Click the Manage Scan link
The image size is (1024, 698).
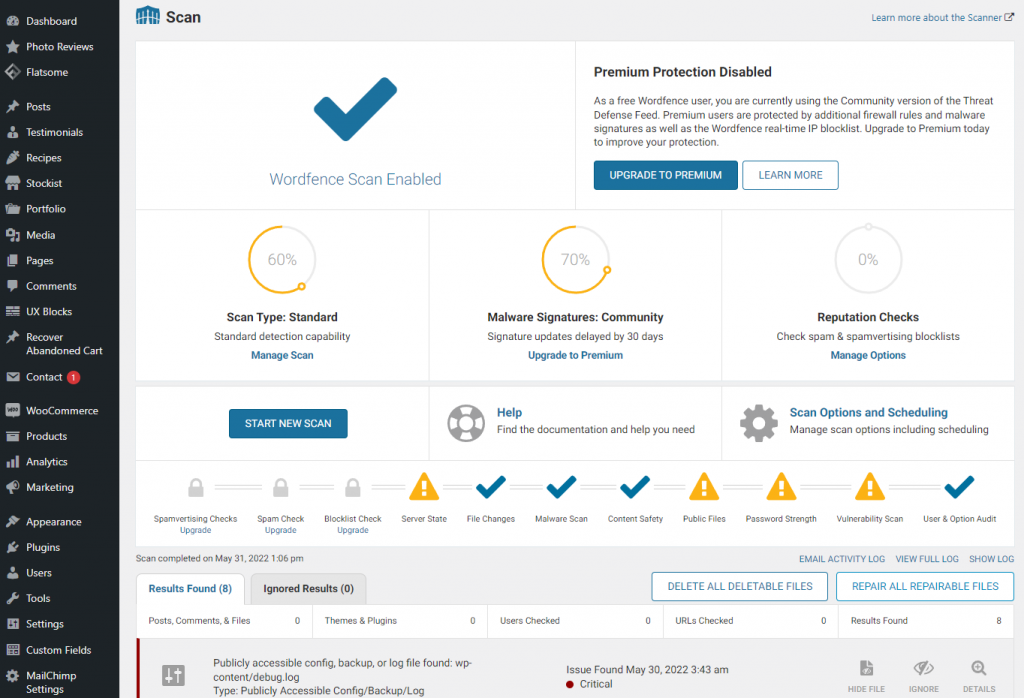[x=282, y=355]
